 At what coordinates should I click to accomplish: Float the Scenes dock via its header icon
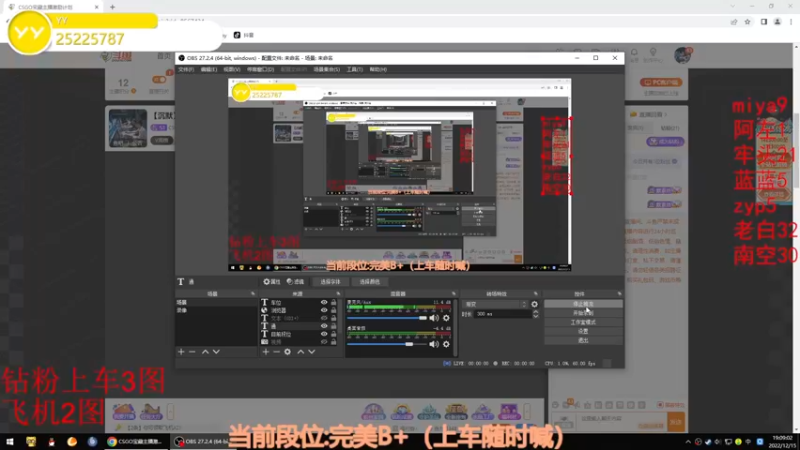[x=253, y=294]
